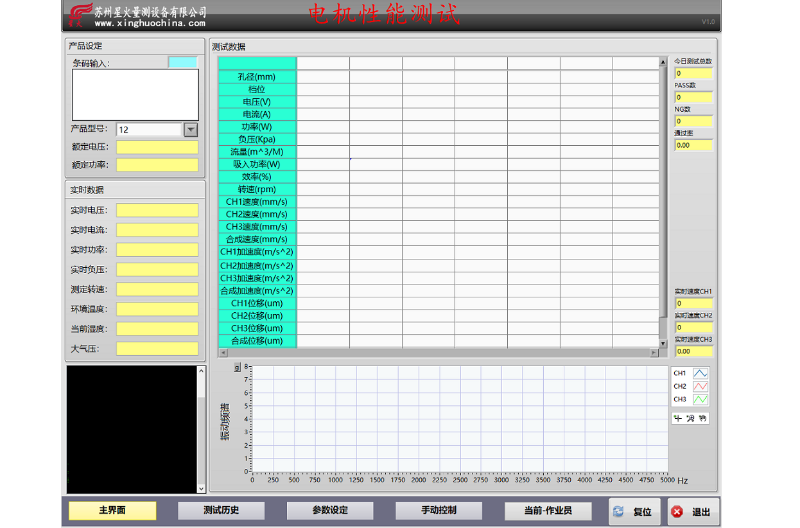Open the 当前-作业员 tab
The height and width of the screenshot is (528, 800).
548,510
